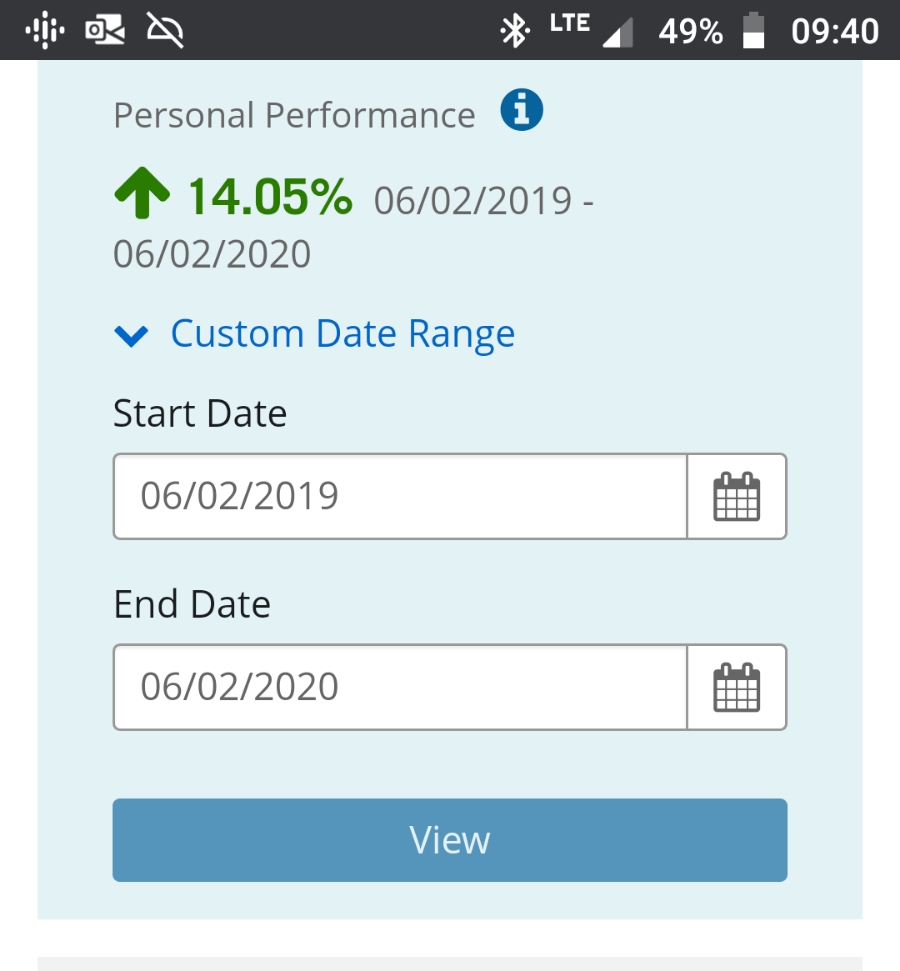Image resolution: width=900 pixels, height=971 pixels.
Task: Tap the Start Date label
Action: tap(200, 413)
